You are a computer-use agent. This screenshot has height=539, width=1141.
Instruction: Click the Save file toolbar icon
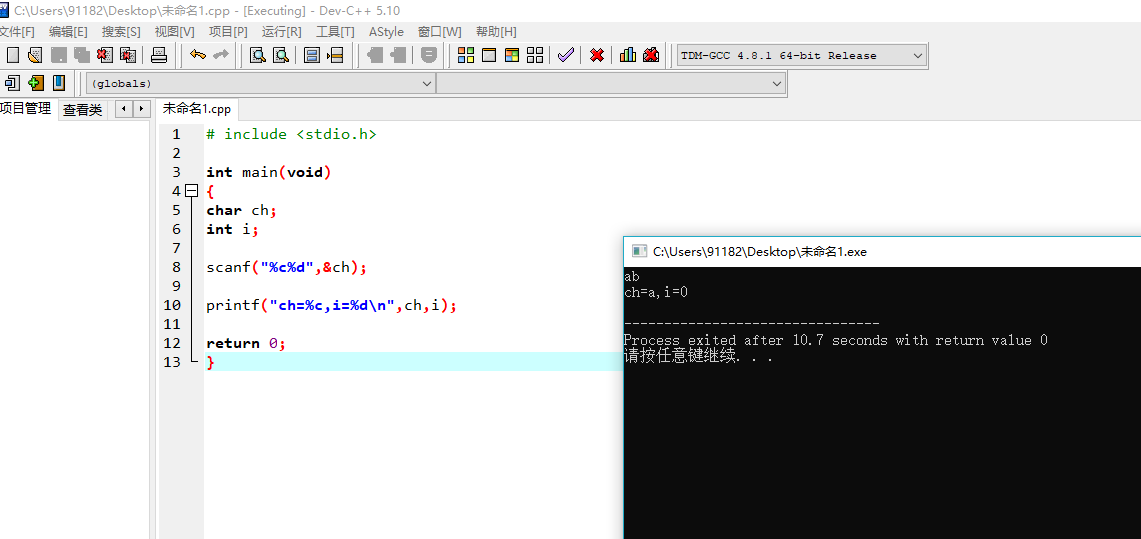click(x=58, y=55)
